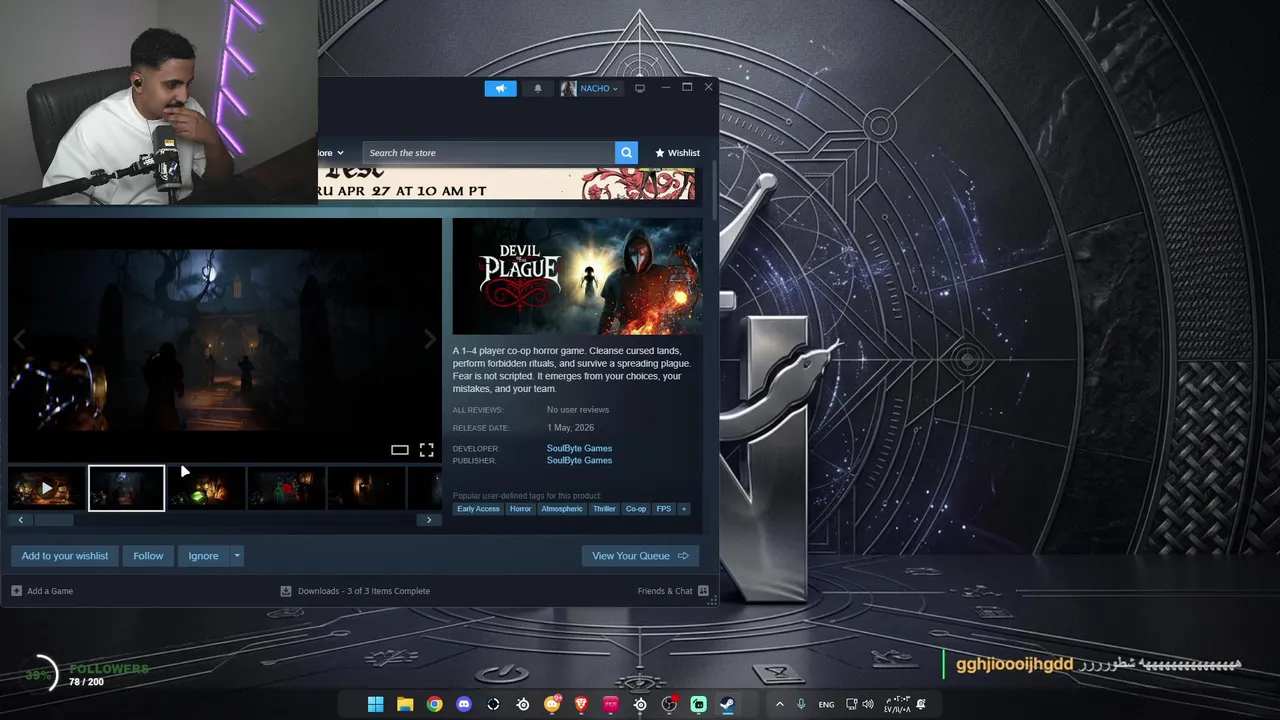Open the Steam taskbar icon
Image resolution: width=1280 pixels, height=720 pixels.
[728, 704]
